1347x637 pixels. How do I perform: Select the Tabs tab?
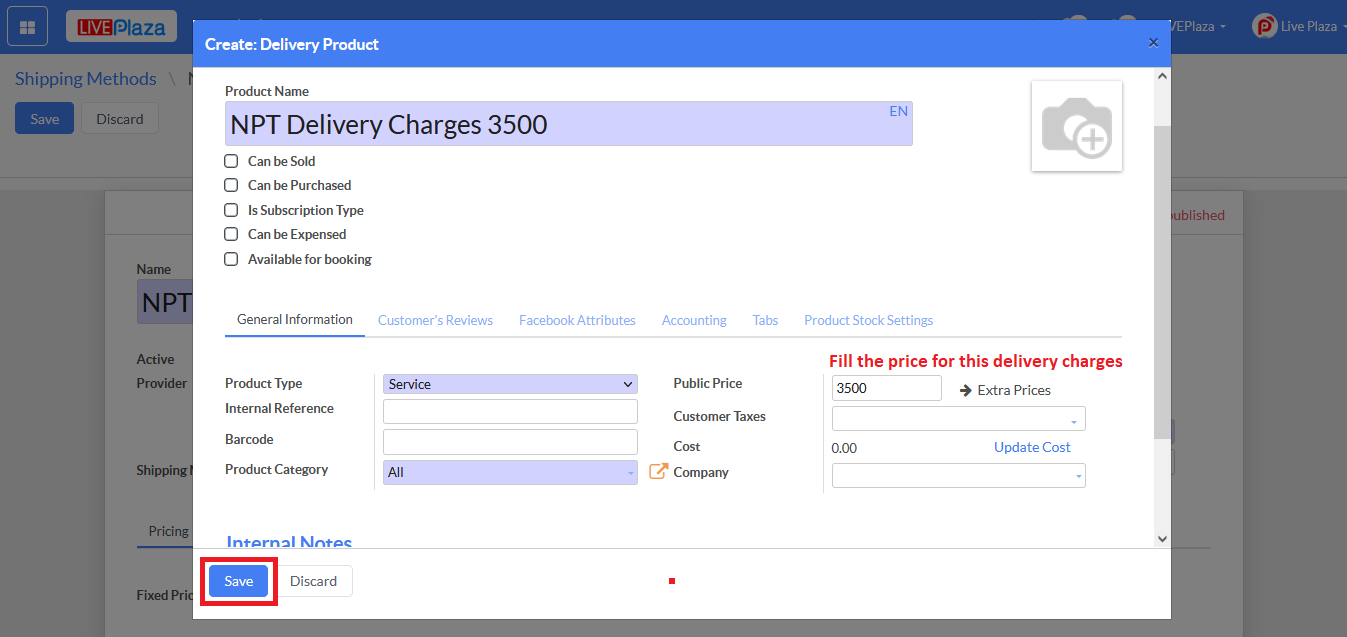765,320
